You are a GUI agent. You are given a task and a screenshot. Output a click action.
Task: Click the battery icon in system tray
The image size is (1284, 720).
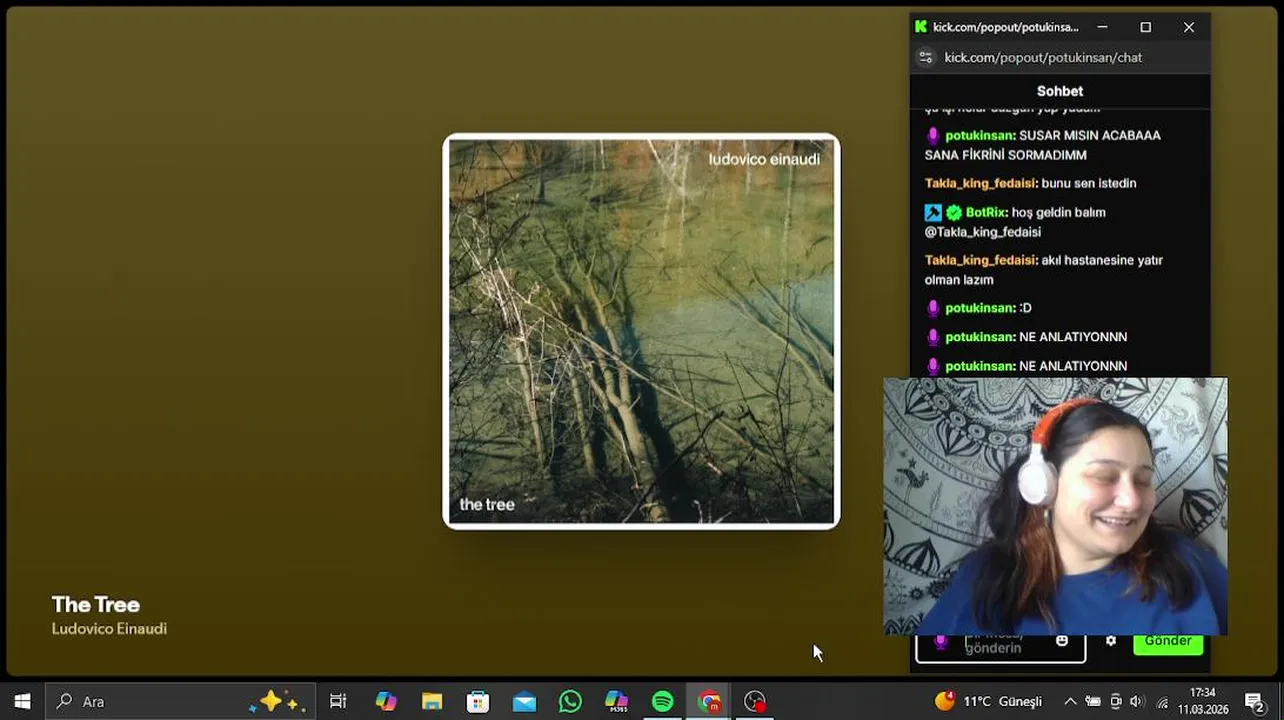pyautogui.click(x=1093, y=702)
